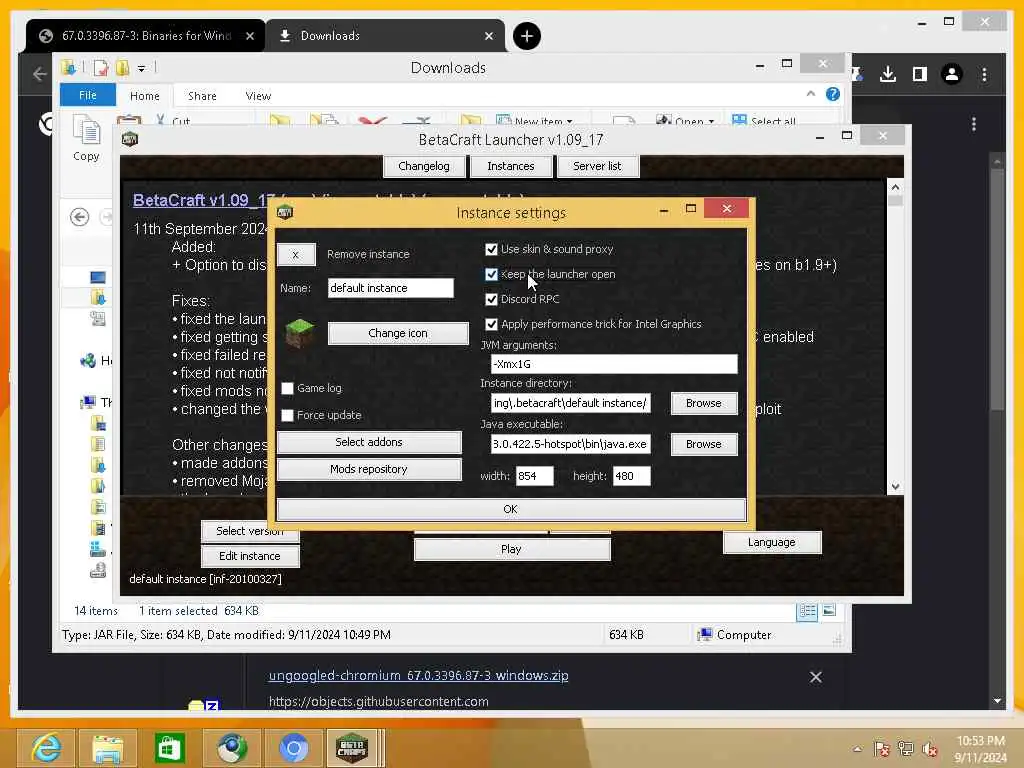Viewport: 1024px width, 768px height.
Task: Click the Play button in launcher
Action: tap(511, 549)
